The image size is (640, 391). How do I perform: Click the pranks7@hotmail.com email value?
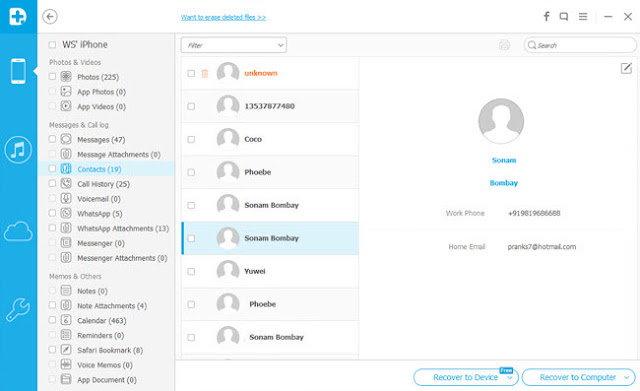coord(542,247)
